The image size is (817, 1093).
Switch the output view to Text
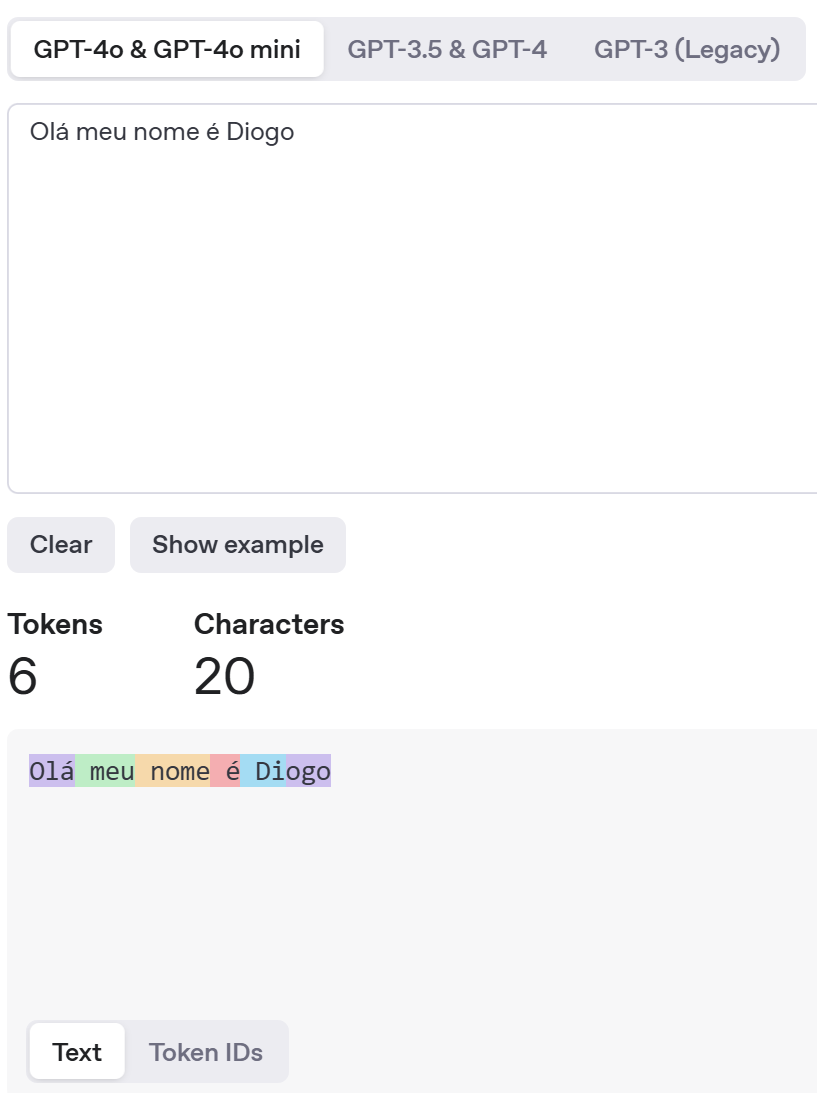[77, 1052]
